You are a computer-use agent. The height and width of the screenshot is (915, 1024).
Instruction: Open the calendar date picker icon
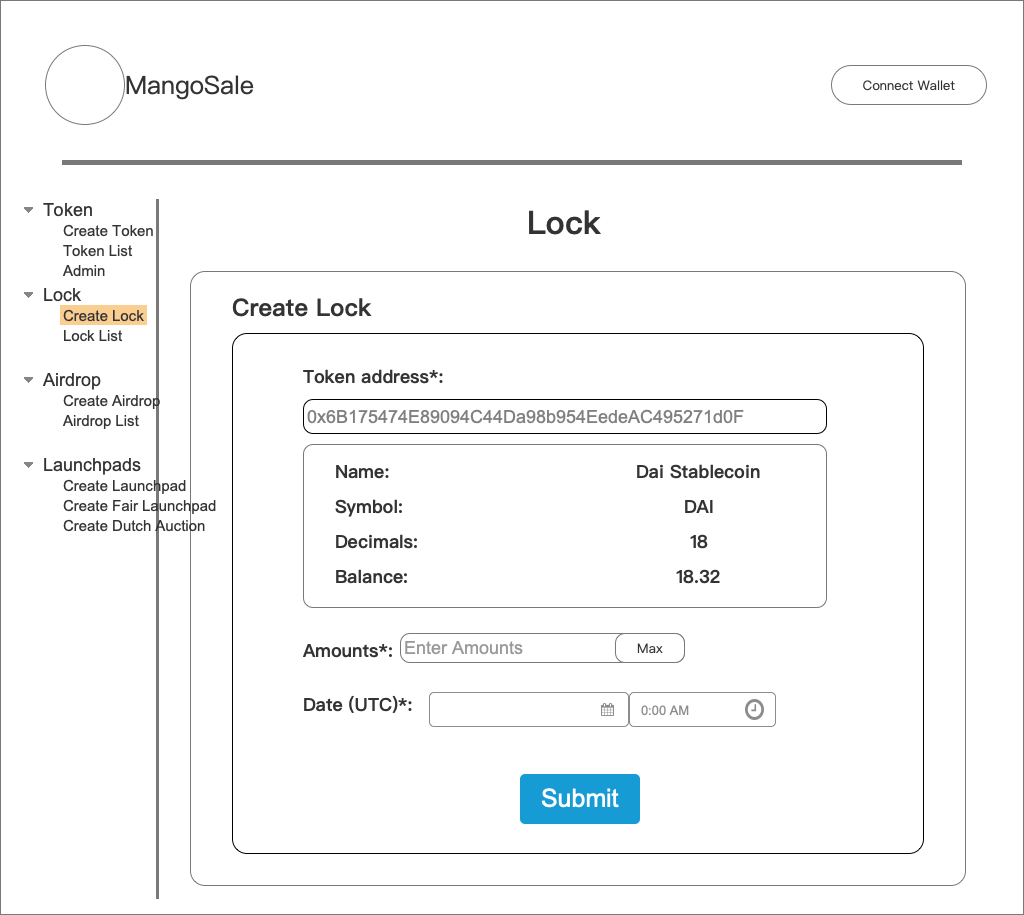(607, 710)
